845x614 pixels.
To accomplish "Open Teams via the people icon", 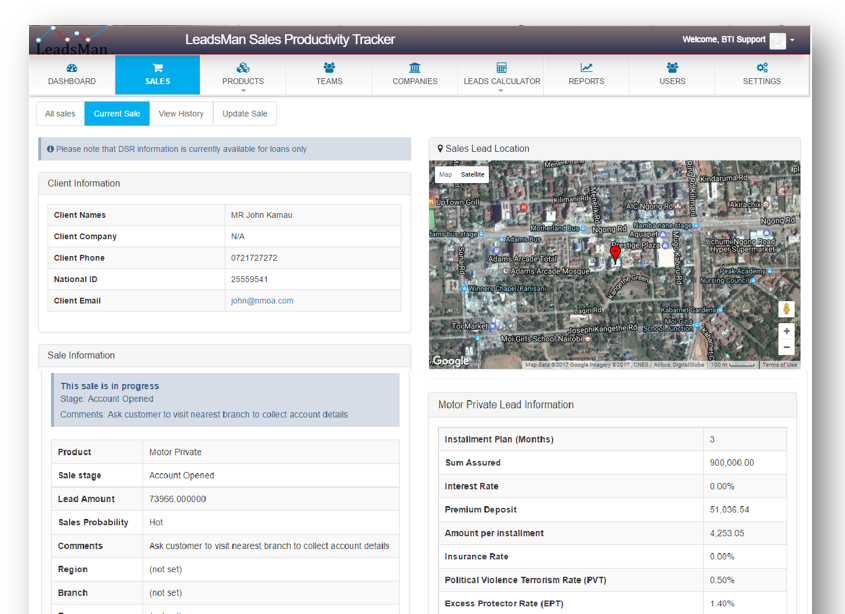I will (x=329, y=68).
